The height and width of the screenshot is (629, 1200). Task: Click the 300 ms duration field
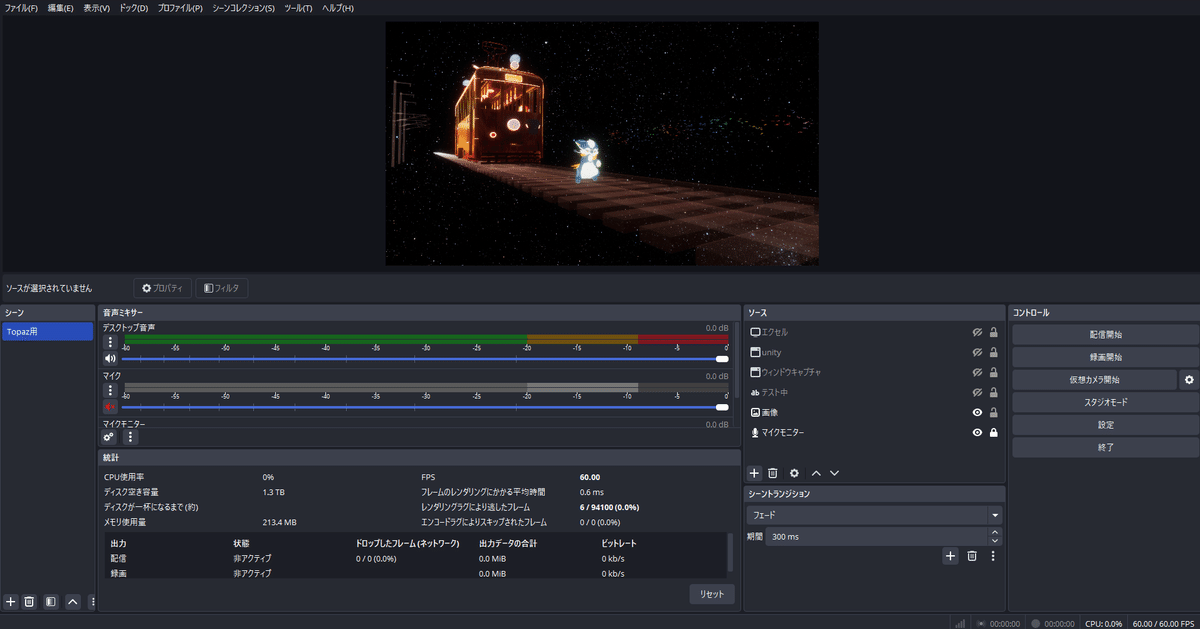tap(876, 537)
